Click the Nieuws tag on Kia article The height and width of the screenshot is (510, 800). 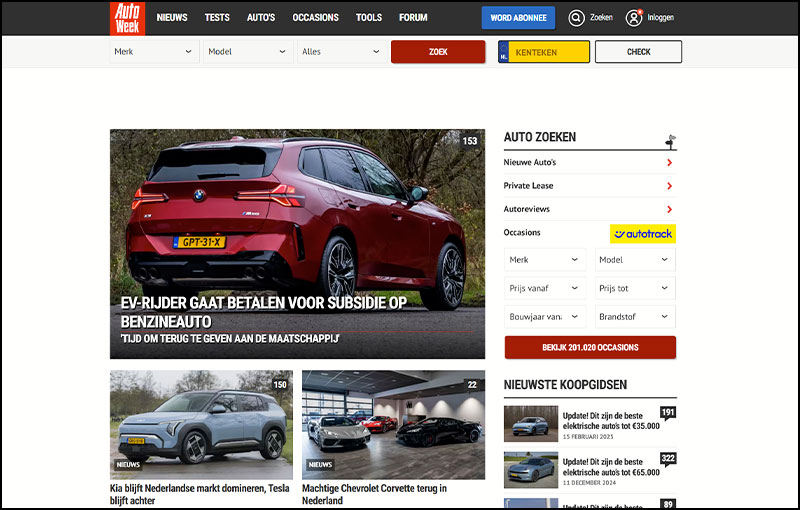pos(128,465)
